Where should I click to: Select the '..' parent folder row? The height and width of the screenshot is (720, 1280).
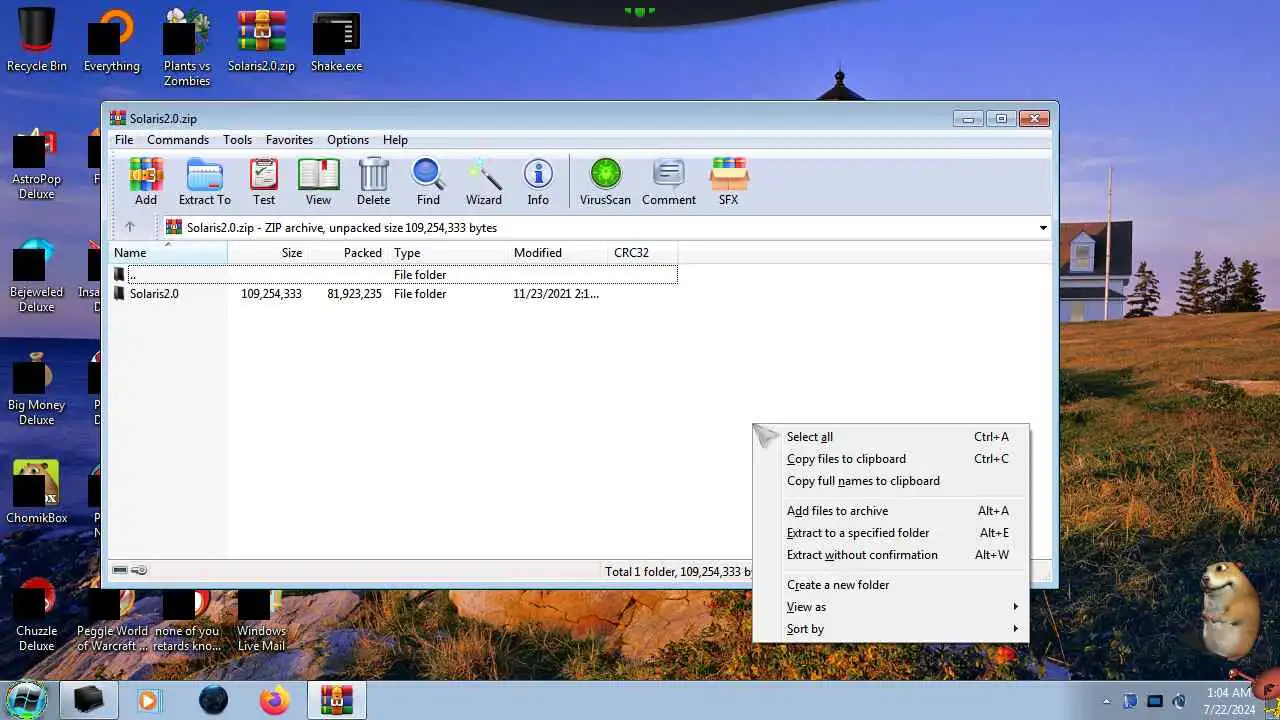click(393, 275)
